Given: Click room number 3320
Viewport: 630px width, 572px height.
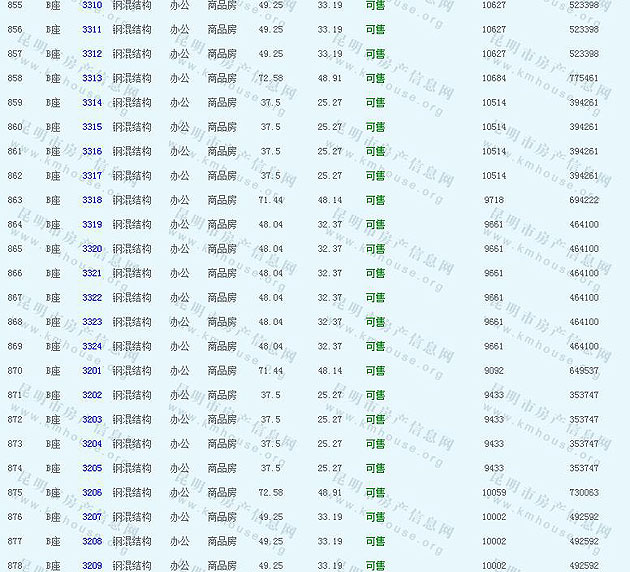Looking at the screenshot, I should pos(92,249).
